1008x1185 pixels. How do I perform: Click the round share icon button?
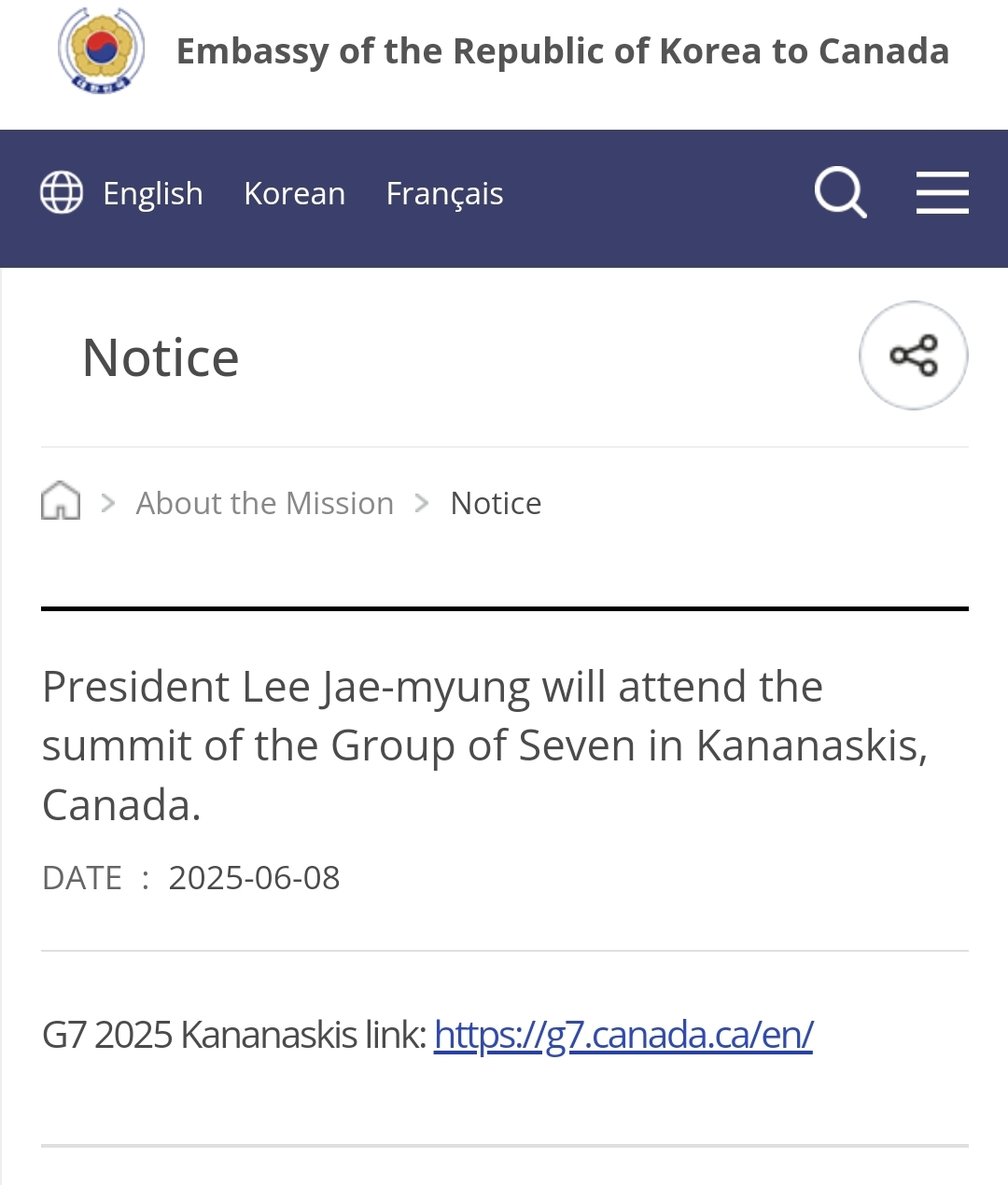point(913,355)
